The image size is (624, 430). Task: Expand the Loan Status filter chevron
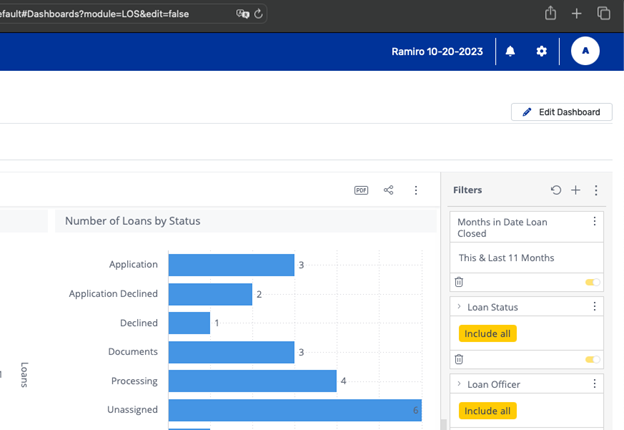tap(459, 307)
